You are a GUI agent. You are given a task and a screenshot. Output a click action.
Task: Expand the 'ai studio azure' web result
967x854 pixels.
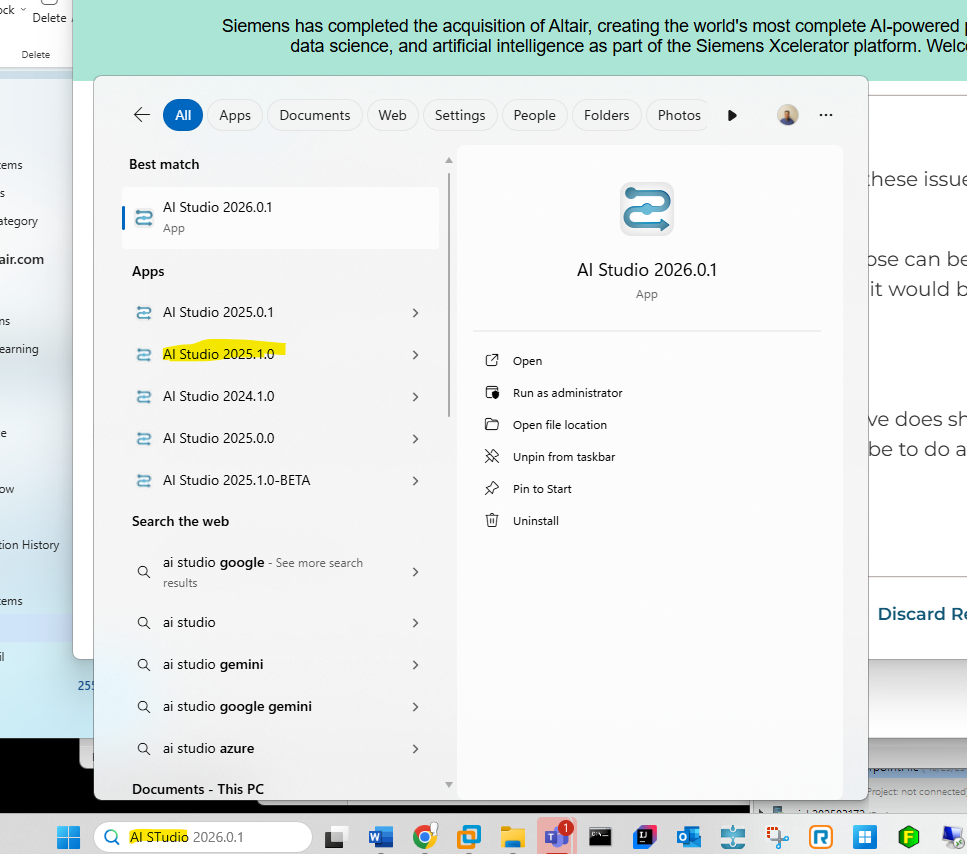415,749
